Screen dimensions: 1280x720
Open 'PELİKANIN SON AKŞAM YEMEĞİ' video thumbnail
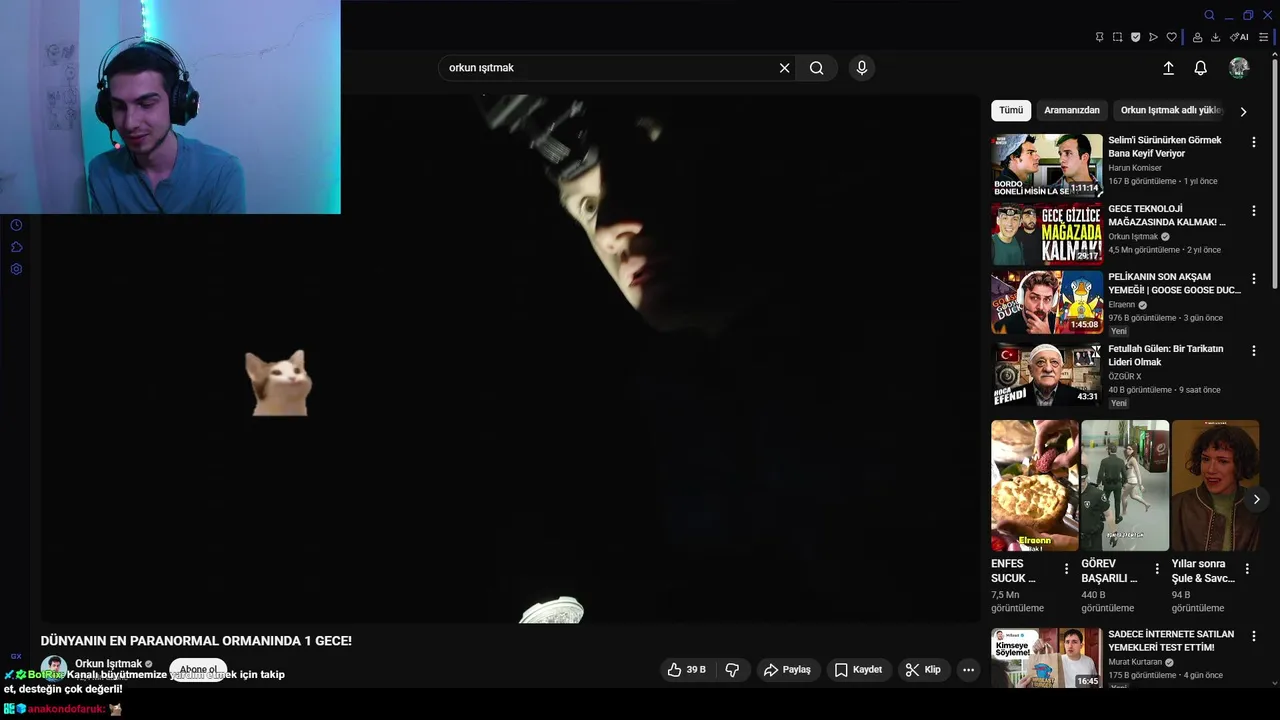(1047, 302)
